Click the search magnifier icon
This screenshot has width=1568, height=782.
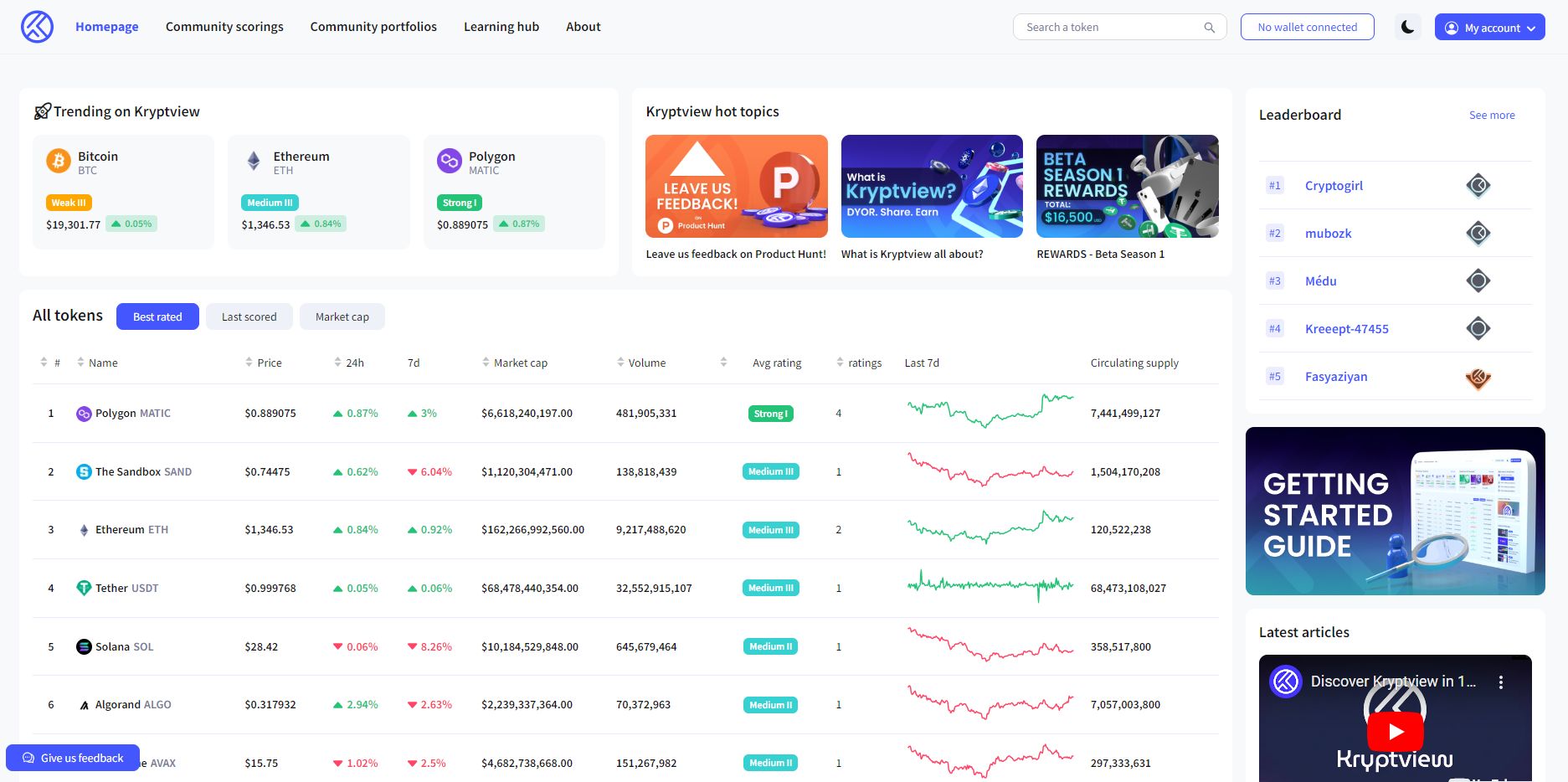click(x=1209, y=28)
